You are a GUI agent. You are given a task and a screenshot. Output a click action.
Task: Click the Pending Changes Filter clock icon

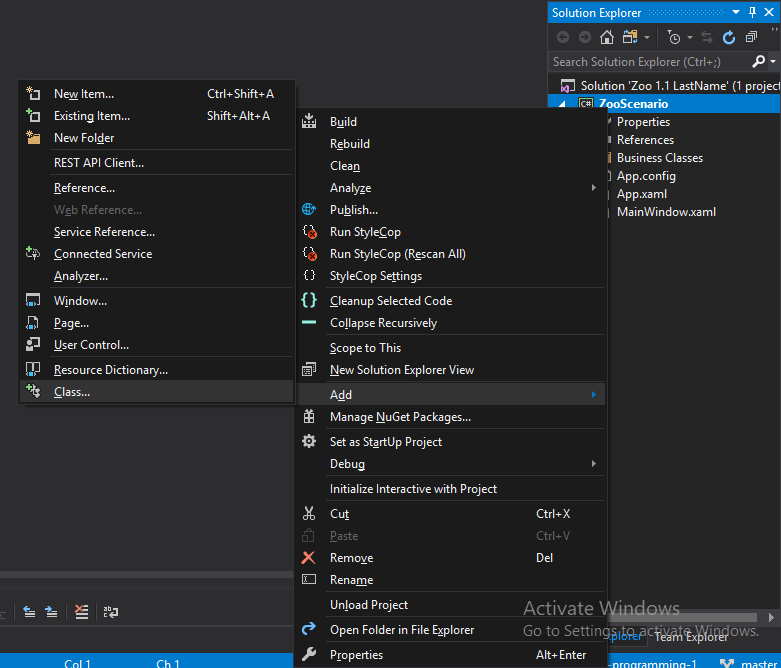[x=675, y=37]
